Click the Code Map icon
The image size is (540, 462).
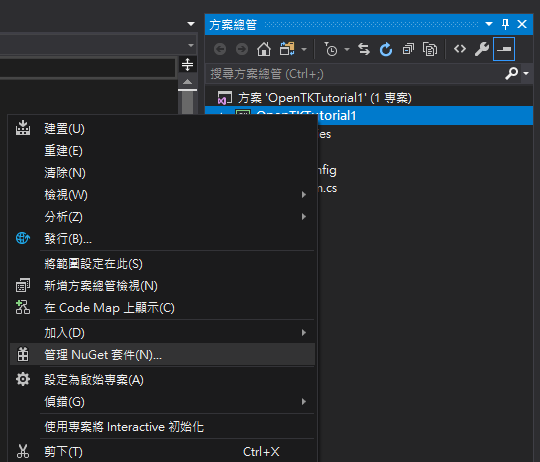pos(23,307)
